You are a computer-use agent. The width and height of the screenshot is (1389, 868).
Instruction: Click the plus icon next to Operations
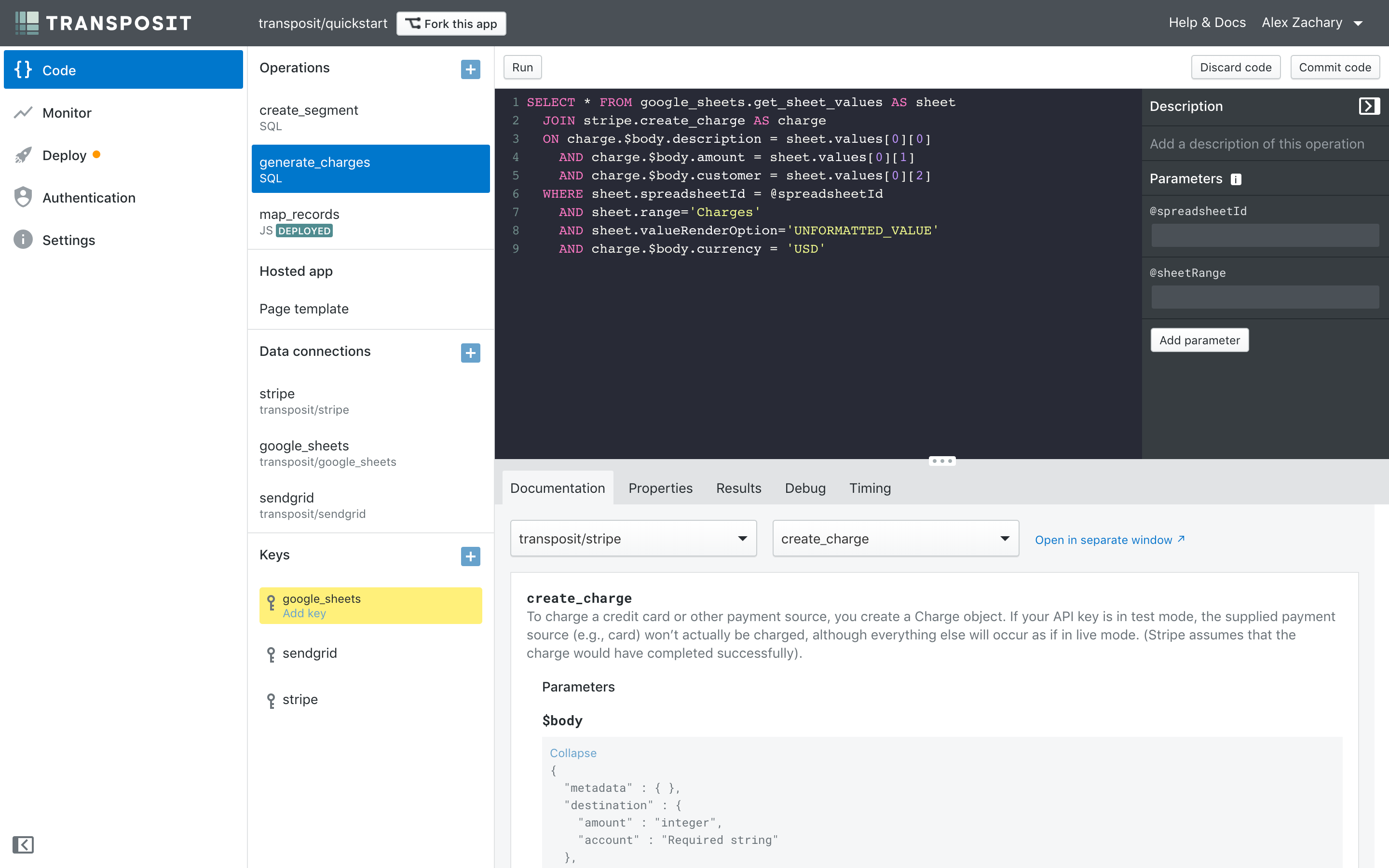coord(470,69)
